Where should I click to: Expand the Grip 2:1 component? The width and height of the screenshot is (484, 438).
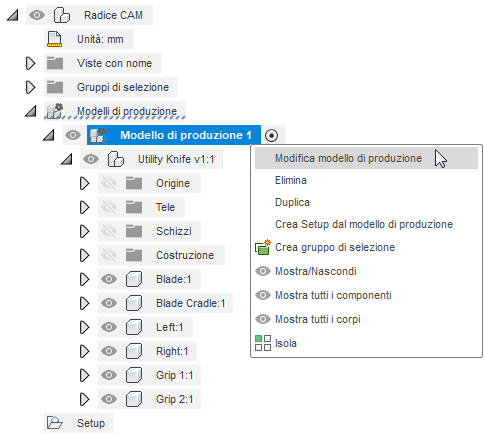tap(84, 399)
